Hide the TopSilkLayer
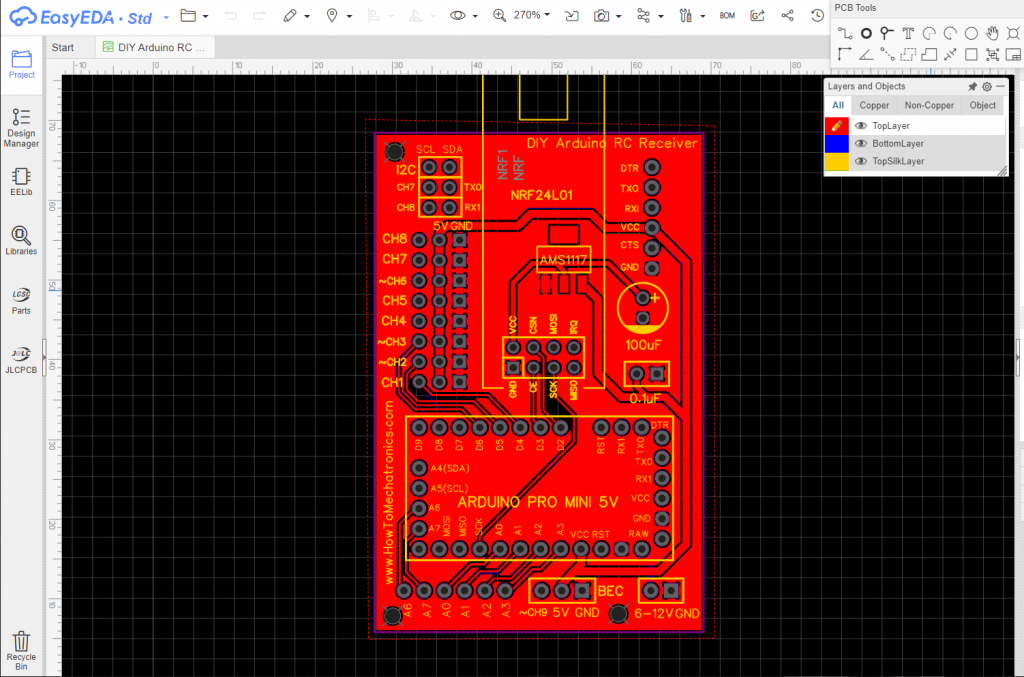1024x677 pixels. coord(861,161)
